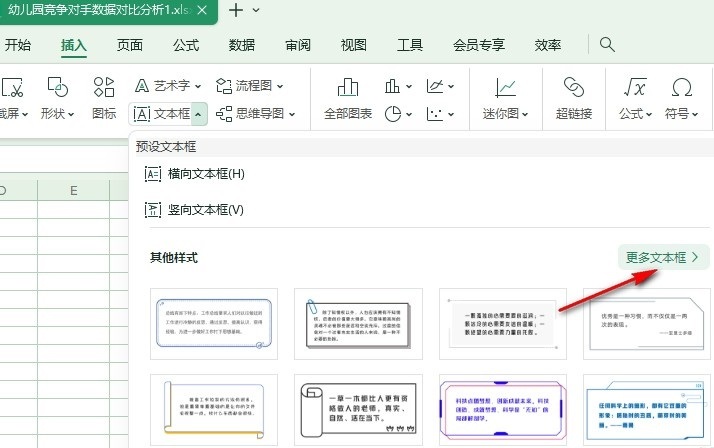This screenshot has width=714, height=448.
Task: Select the yellow scroll paper text box style
Action: (x=214, y=410)
